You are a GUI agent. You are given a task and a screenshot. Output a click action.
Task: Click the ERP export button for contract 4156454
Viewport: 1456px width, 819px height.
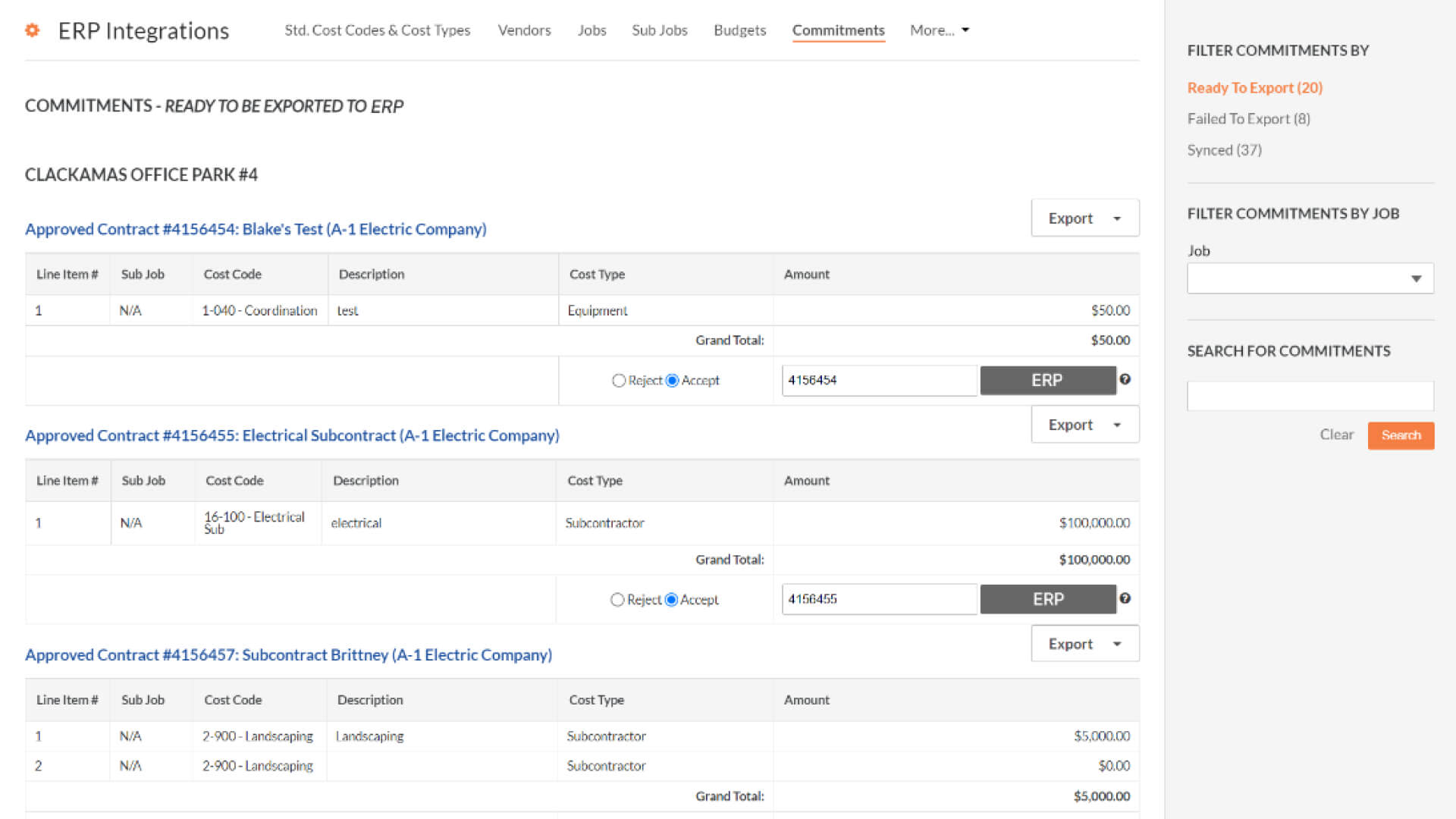(x=1046, y=380)
